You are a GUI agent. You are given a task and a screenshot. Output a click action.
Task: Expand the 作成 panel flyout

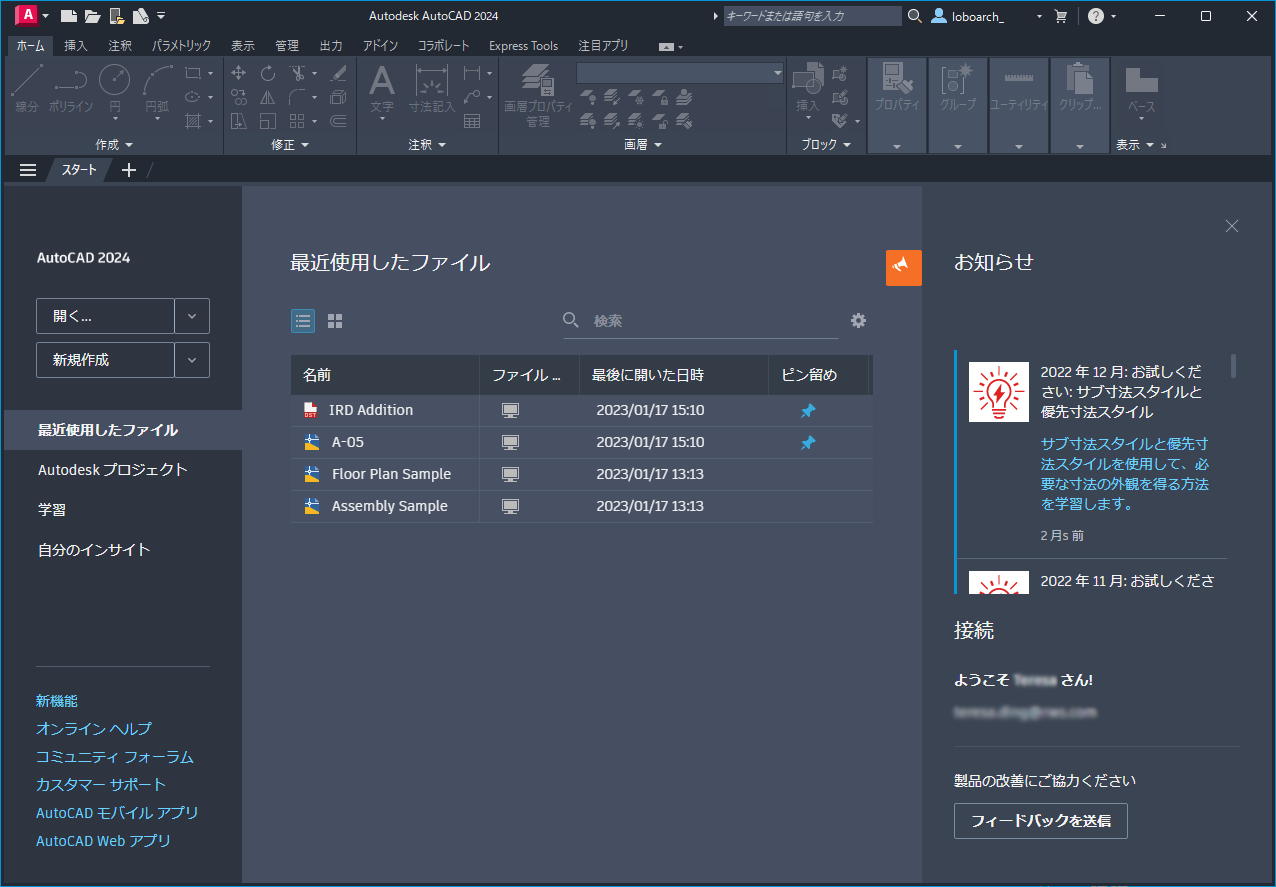[x=114, y=145]
